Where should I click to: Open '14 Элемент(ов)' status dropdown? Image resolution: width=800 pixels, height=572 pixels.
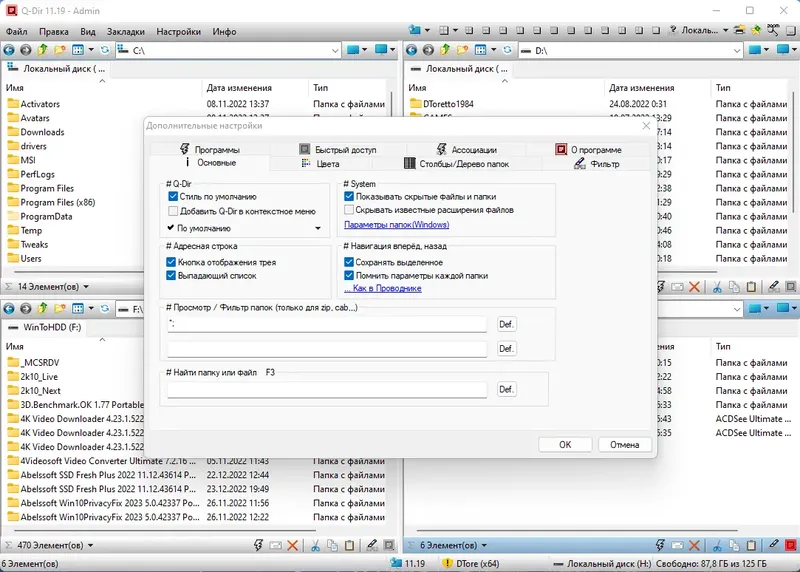point(86,287)
